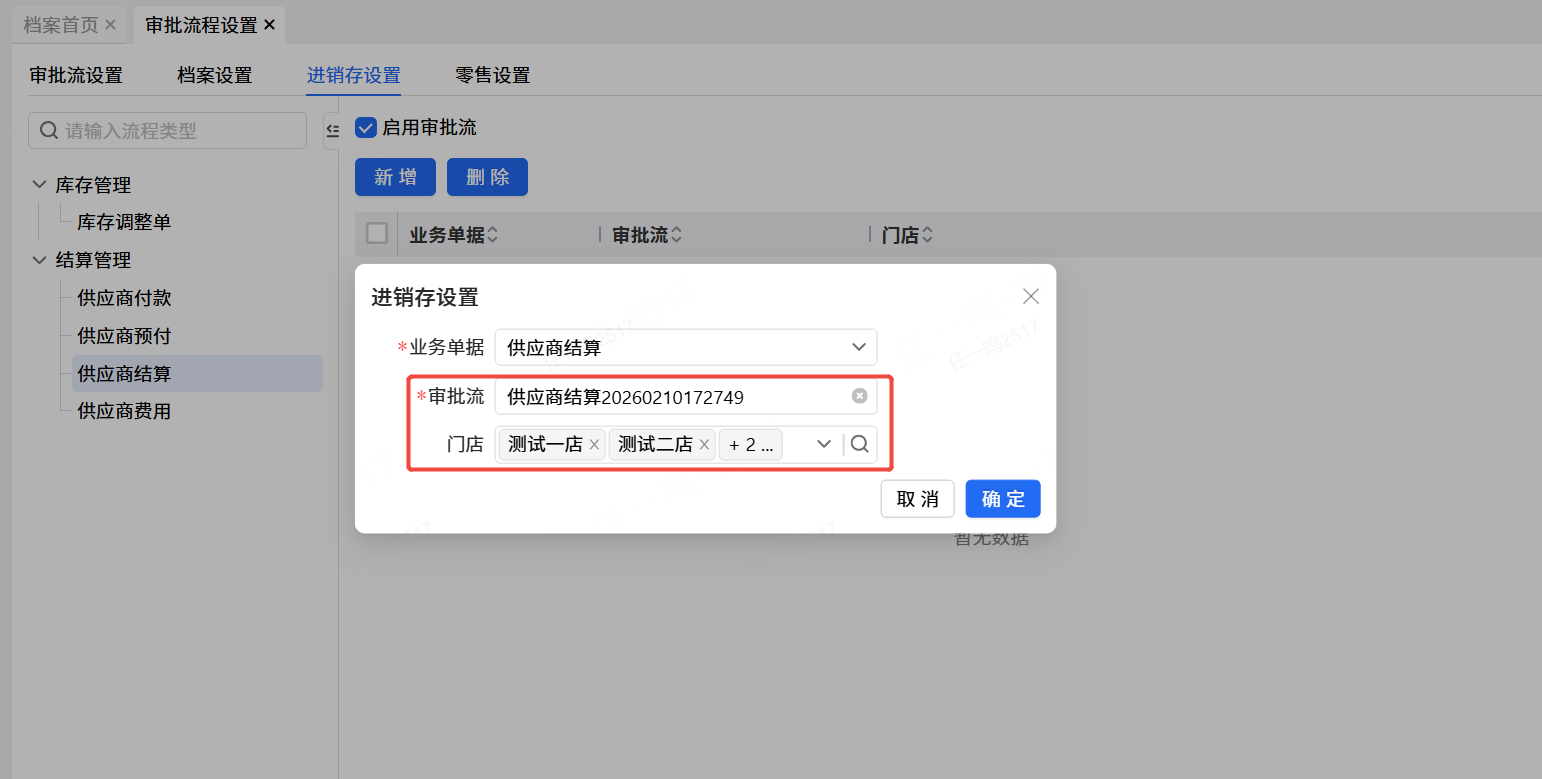Tick the table header select-all checkbox

[x=377, y=233]
